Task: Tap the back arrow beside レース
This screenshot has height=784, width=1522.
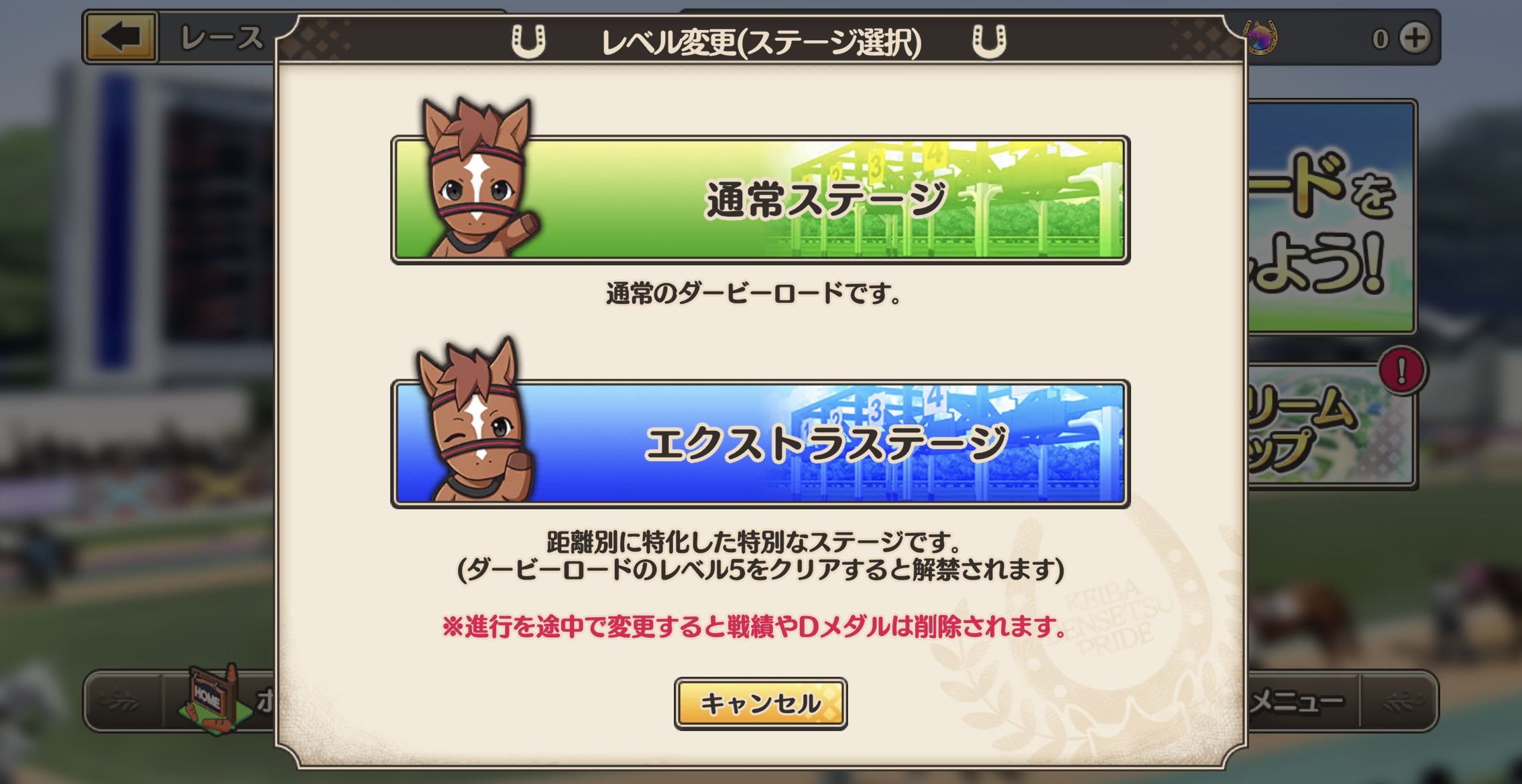Action: click(121, 37)
